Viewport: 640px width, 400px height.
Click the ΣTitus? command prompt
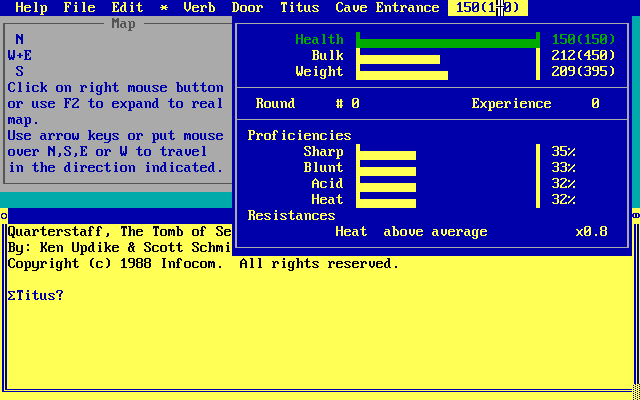point(36,296)
